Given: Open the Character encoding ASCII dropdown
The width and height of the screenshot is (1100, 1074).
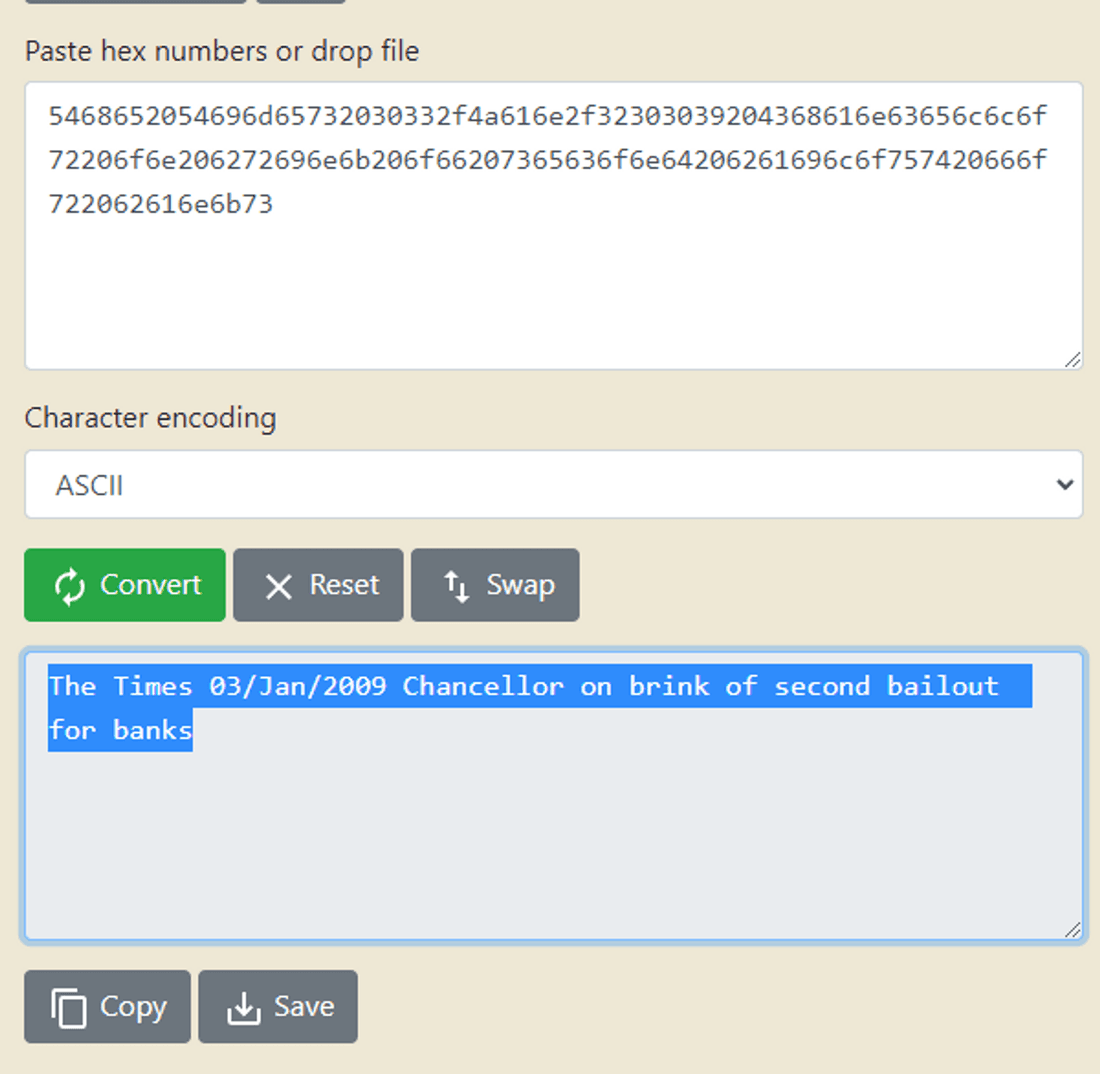Looking at the screenshot, I should [x=554, y=485].
